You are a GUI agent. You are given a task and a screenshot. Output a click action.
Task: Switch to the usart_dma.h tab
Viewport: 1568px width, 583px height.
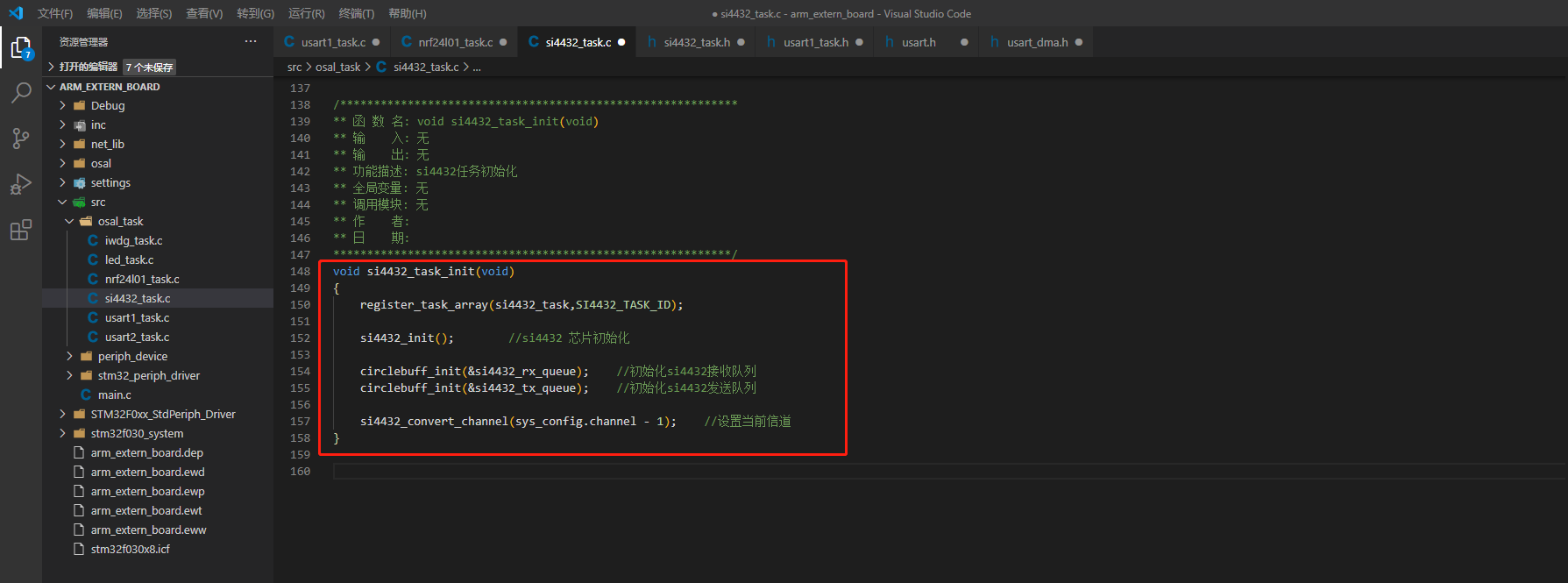click(x=1037, y=42)
